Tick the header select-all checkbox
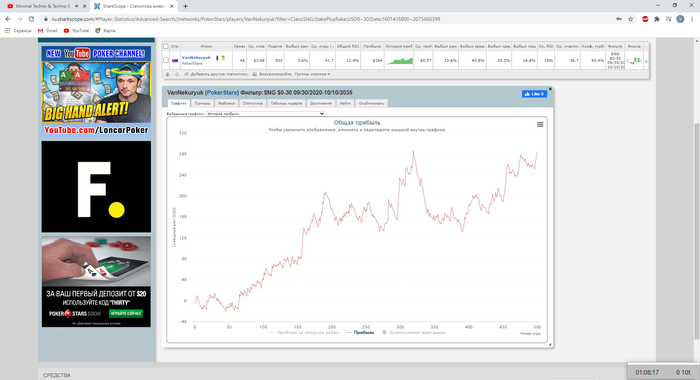 (166, 46)
